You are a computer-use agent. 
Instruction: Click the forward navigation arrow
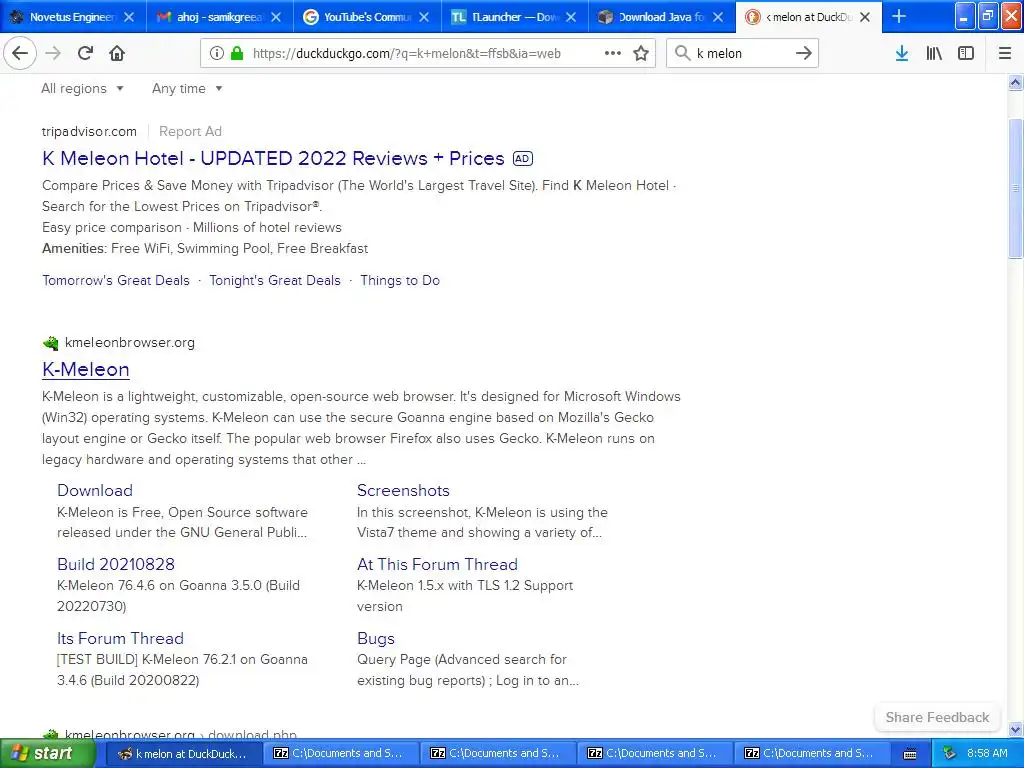click(53, 53)
